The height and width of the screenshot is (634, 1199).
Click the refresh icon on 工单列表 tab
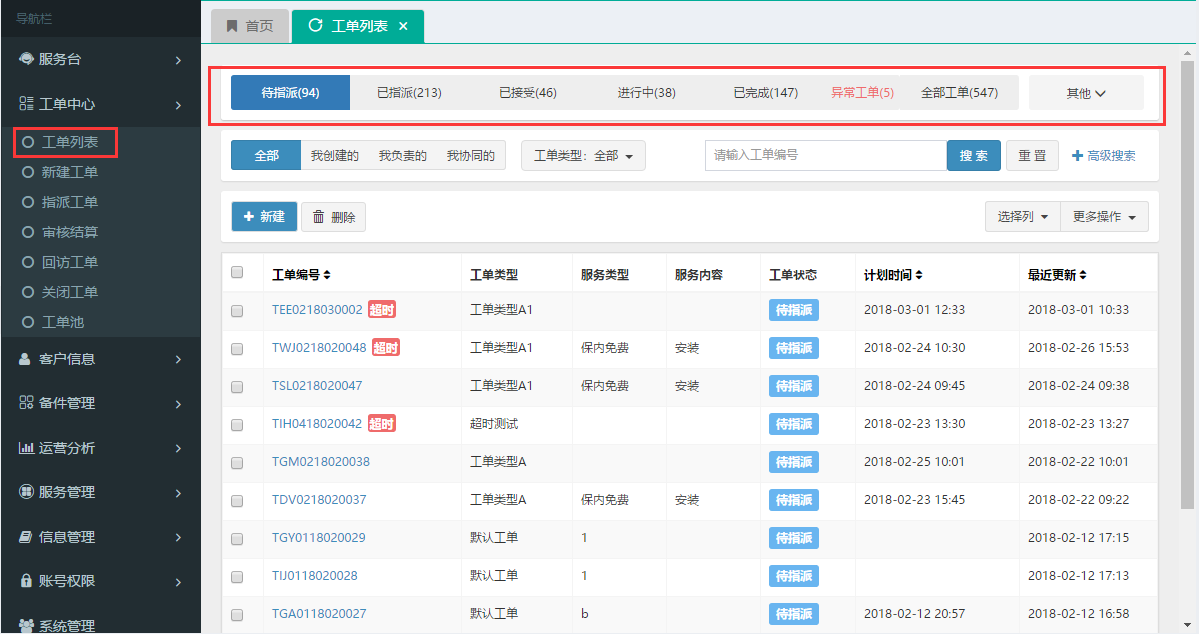tap(315, 25)
